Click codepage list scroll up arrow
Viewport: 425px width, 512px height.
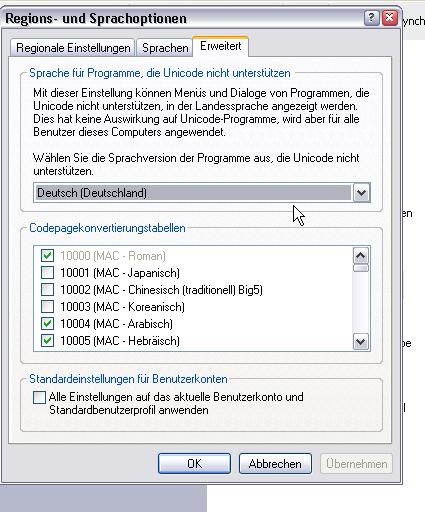point(361,256)
